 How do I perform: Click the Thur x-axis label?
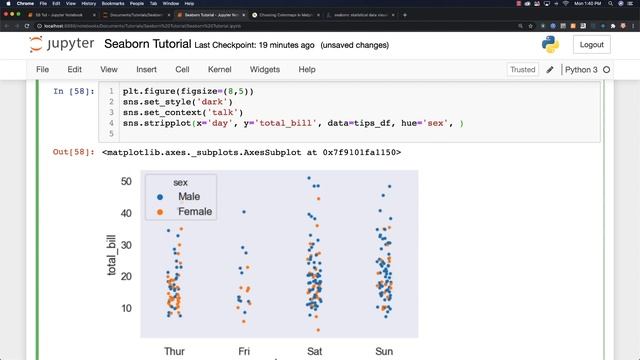coord(174,351)
